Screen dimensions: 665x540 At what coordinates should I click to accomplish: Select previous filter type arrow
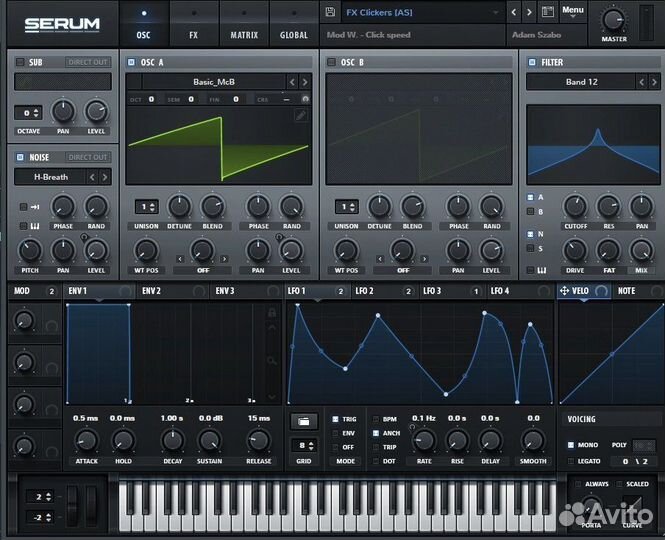[642, 82]
